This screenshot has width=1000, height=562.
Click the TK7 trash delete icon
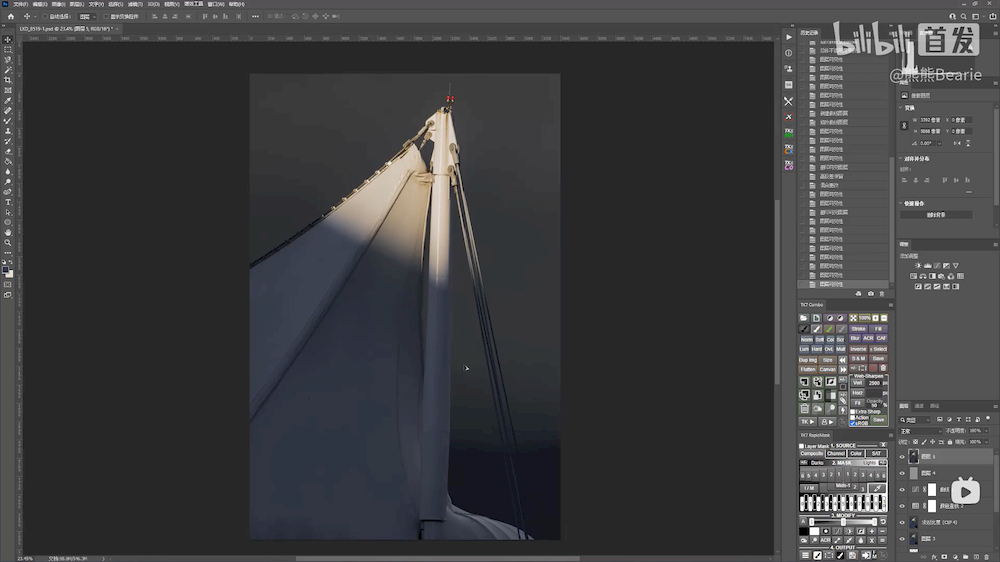pyautogui.click(x=804, y=408)
